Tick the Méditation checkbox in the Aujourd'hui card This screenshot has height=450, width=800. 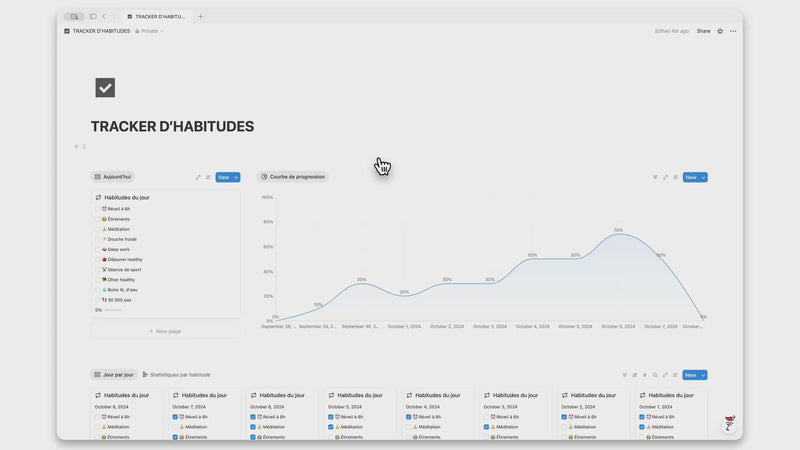pyautogui.click(x=98, y=229)
